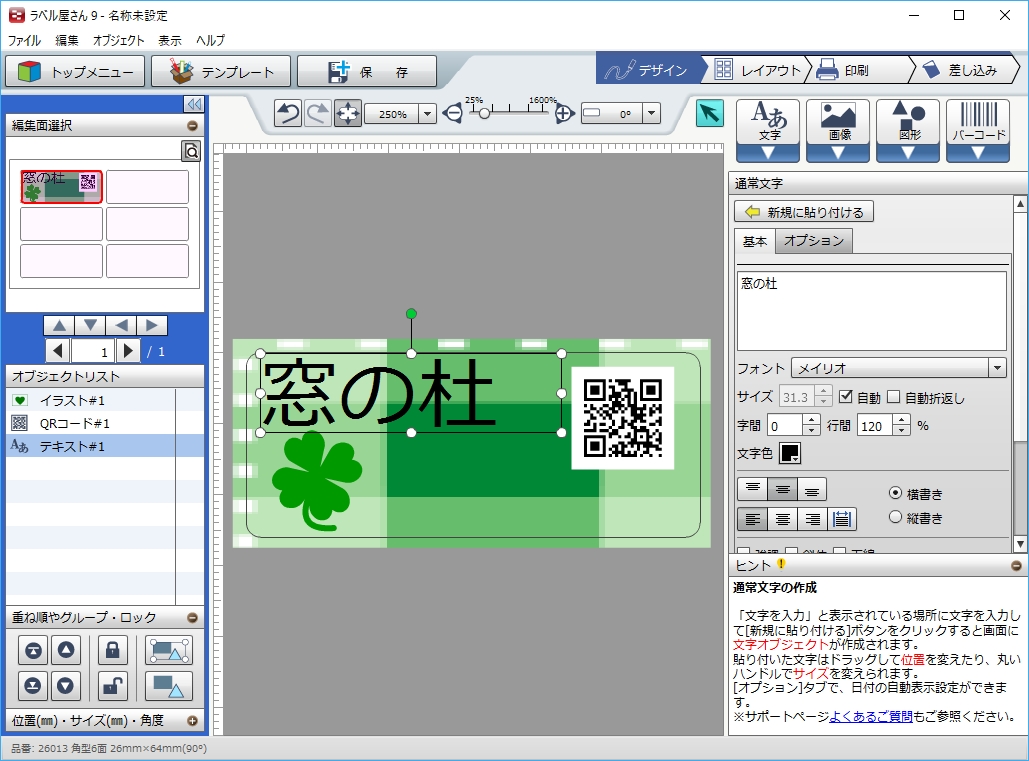Open the 画像 image tool
The height and width of the screenshot is (761, 1029).
point(838,130)
